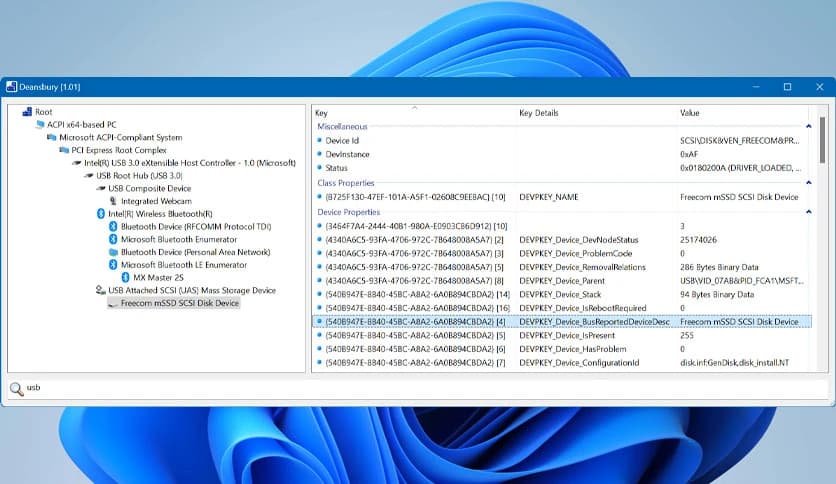Select the DEVPKEY_Device_HasProblem row
836x484 pixels.
click(x=561, y=349)
